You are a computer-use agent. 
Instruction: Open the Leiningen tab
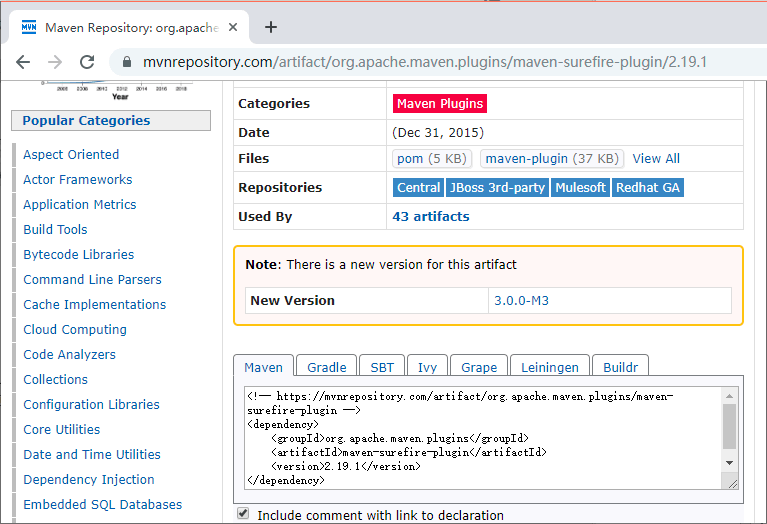tap(550, 367)
